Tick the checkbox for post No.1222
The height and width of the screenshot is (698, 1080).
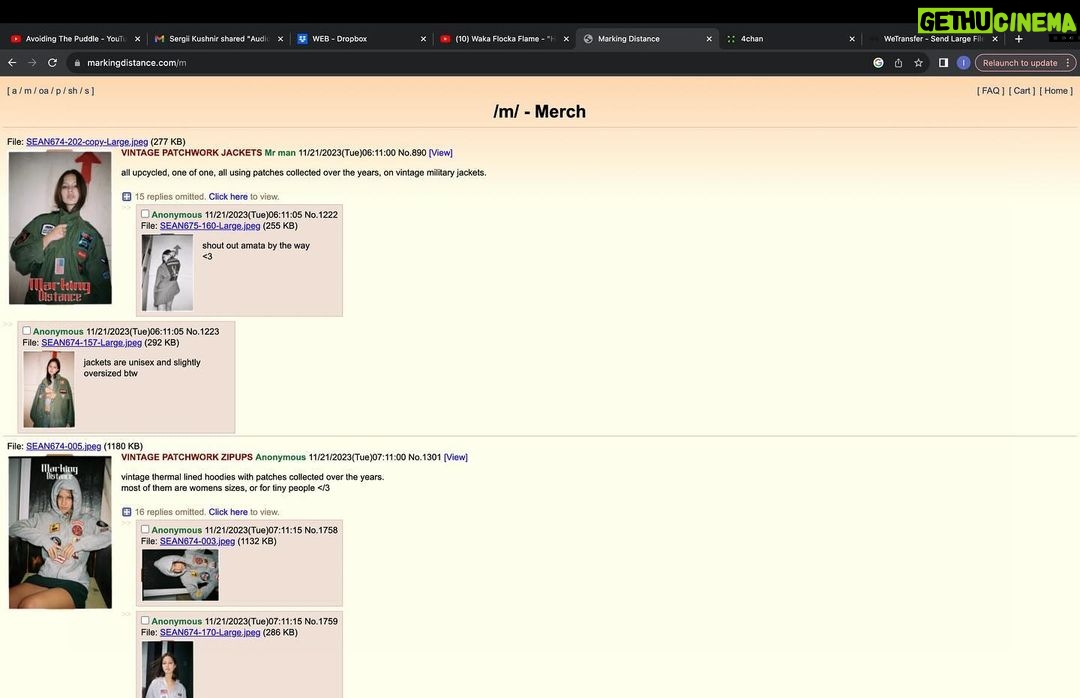[x=145, y=214]
